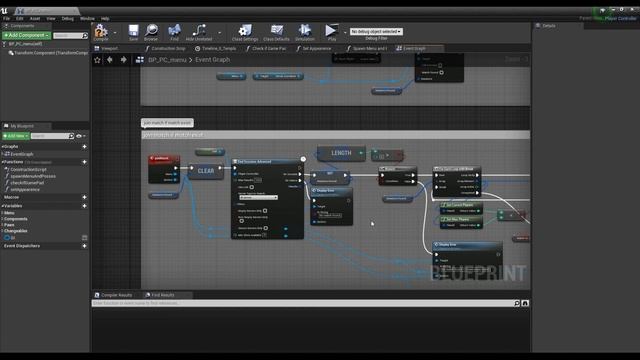Click the Play toolbar button
The width and height of the screenshot is (640, 360).
(331, 32)
